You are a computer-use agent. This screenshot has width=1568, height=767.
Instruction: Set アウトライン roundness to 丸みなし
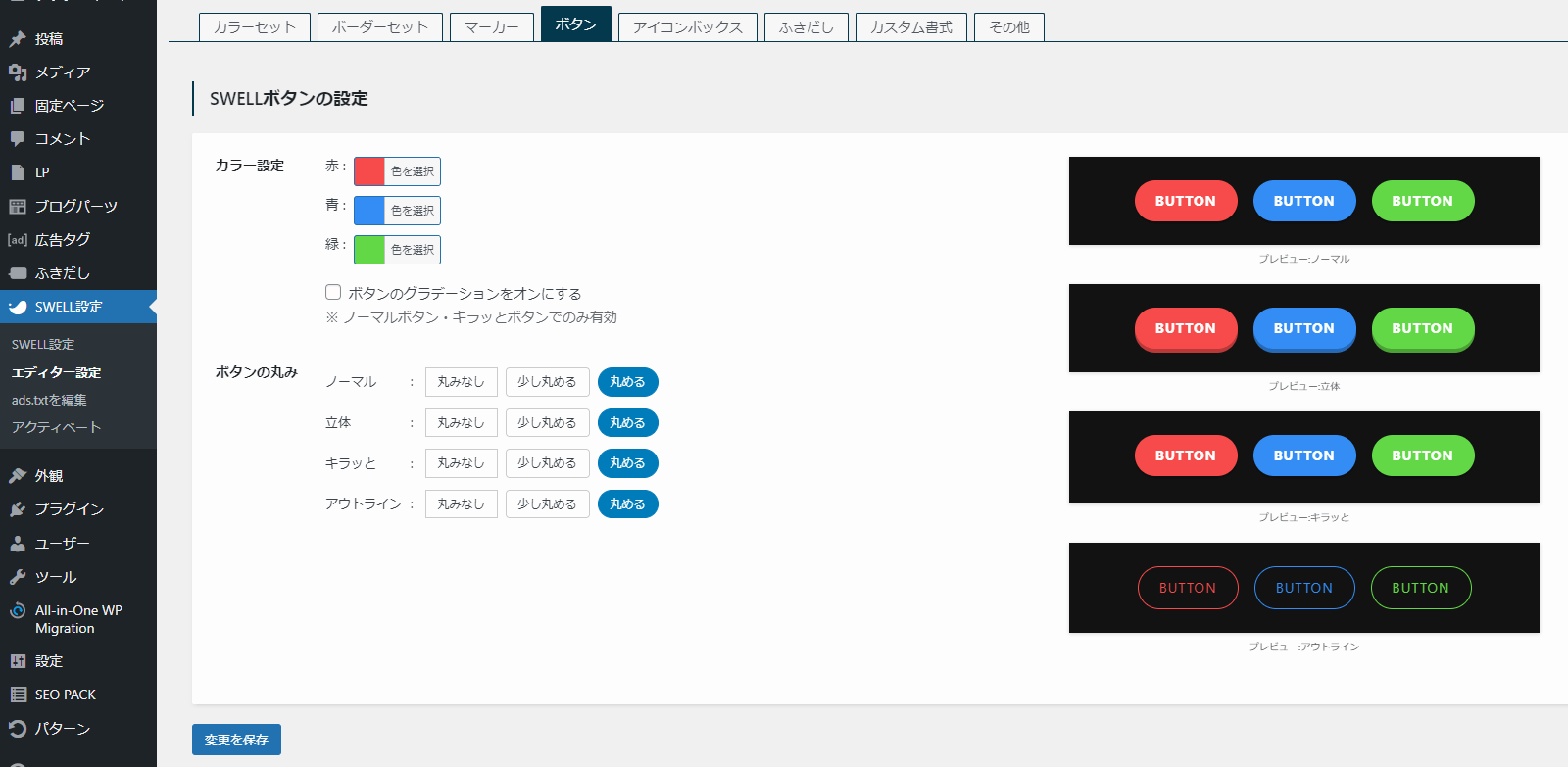pos(462,504)
